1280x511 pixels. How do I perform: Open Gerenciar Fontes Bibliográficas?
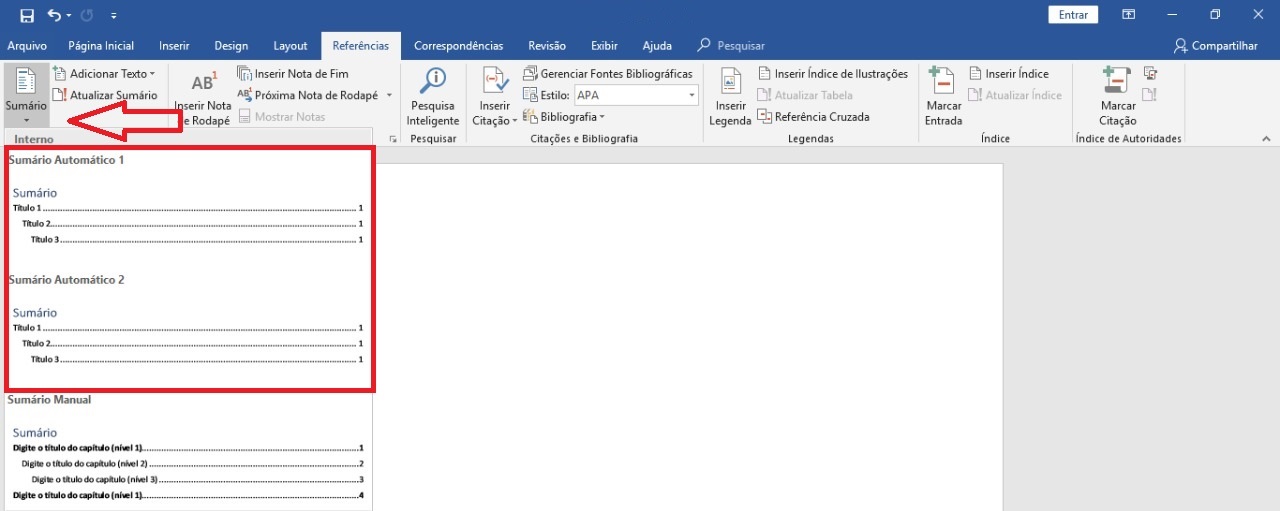point(608,74)
